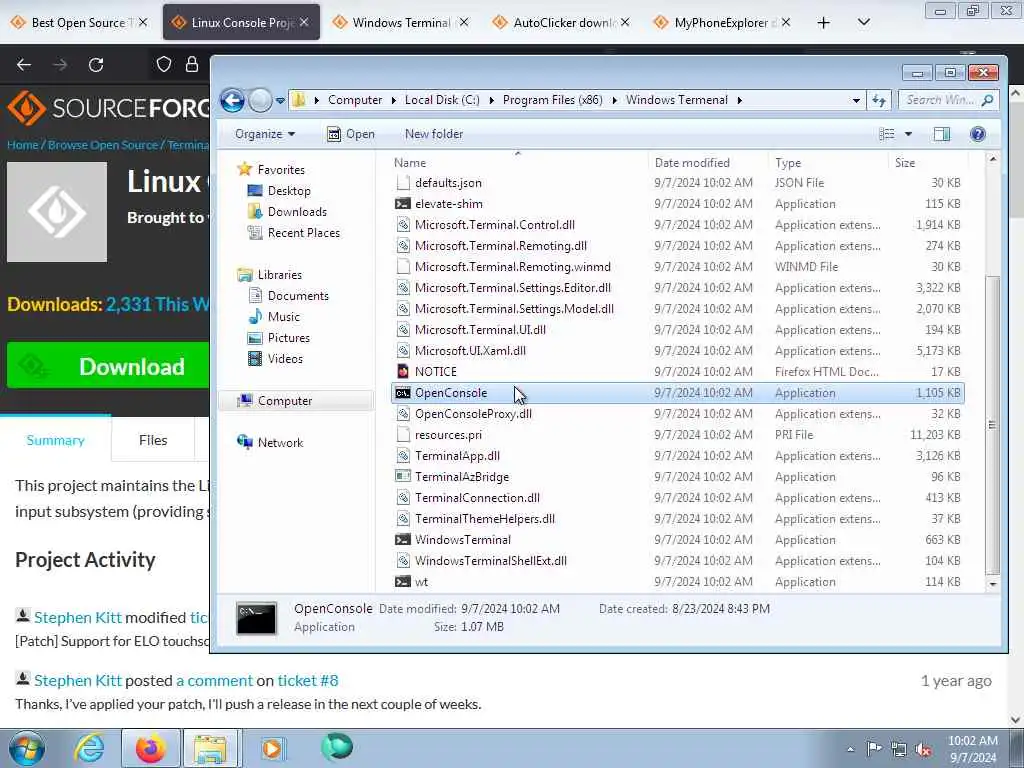Click the Explorer Help question mark icon

click(978, 134)
